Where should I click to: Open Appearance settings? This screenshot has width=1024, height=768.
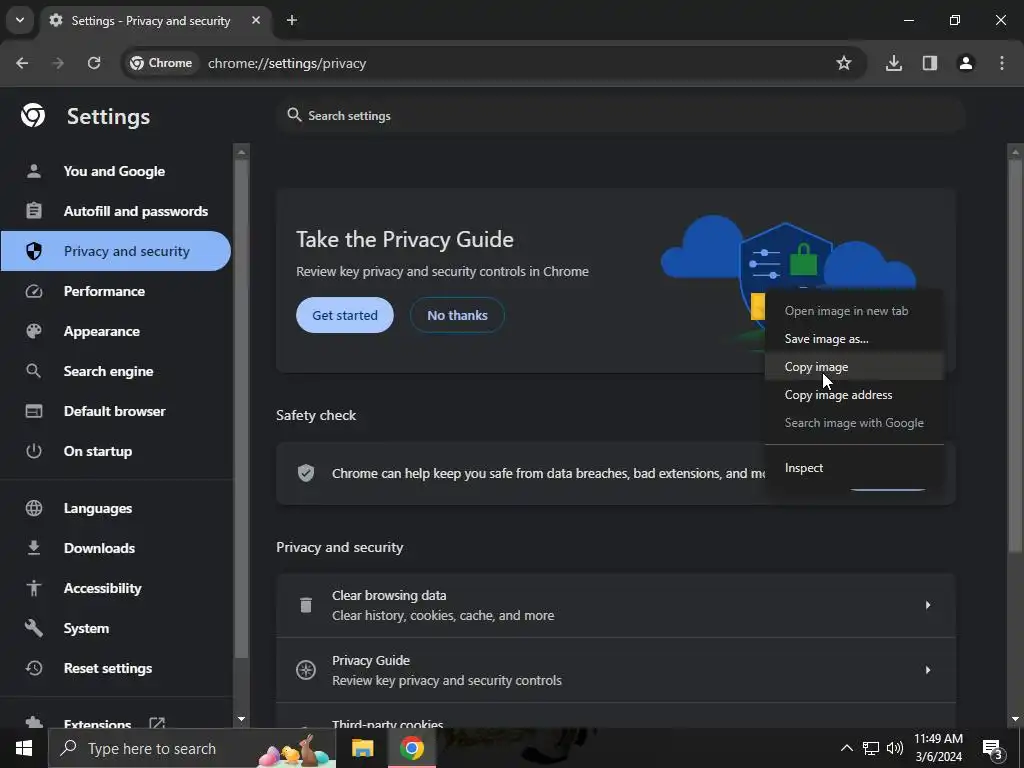[x=116, y=331]
